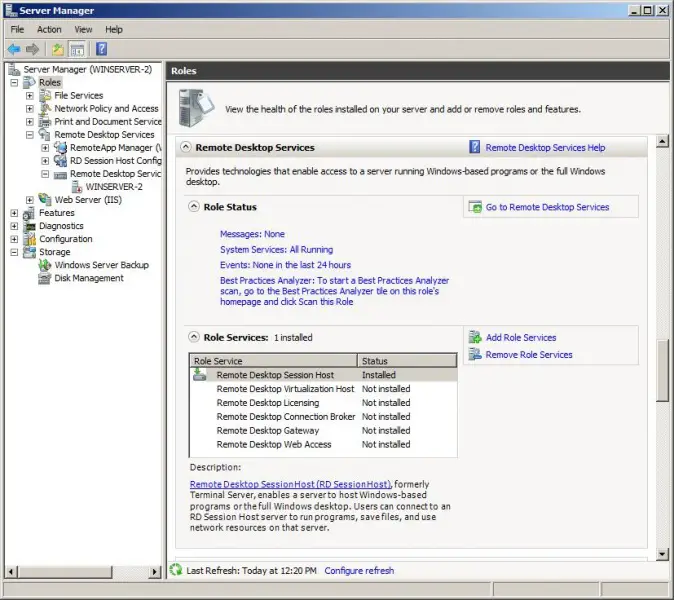Click the Diagnostics node icon
The width and height of the screenshot is (674, 600).
pyautogui.click(x=29, y=226)
